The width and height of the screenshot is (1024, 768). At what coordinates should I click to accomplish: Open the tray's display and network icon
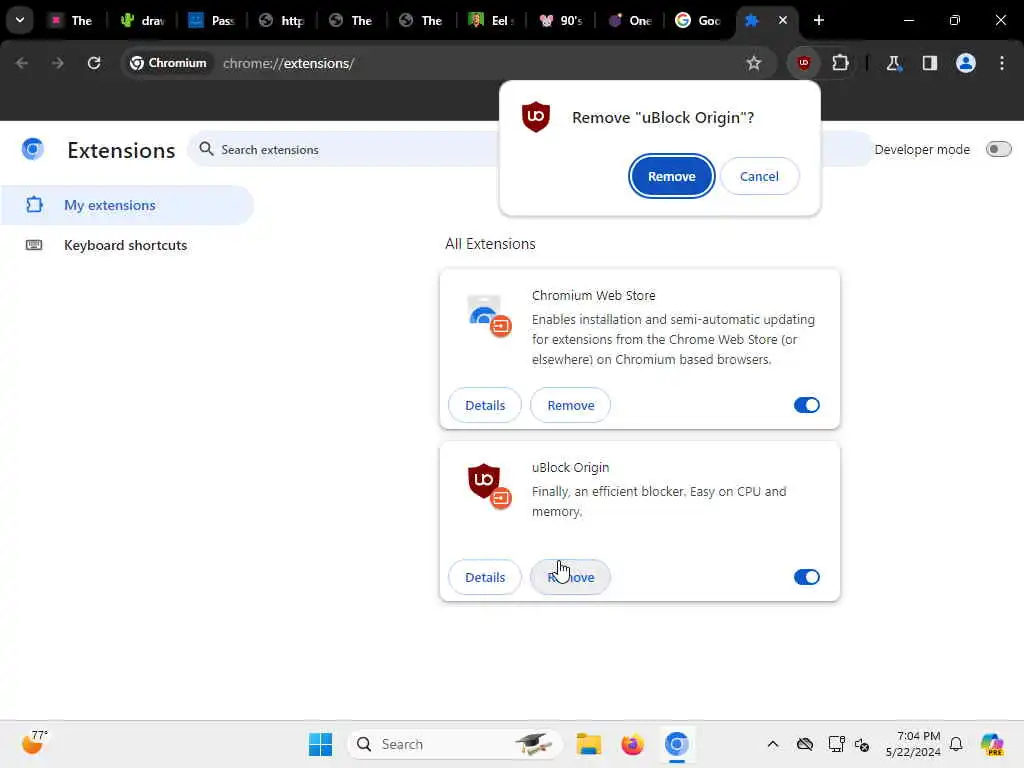tap(835, 744)
